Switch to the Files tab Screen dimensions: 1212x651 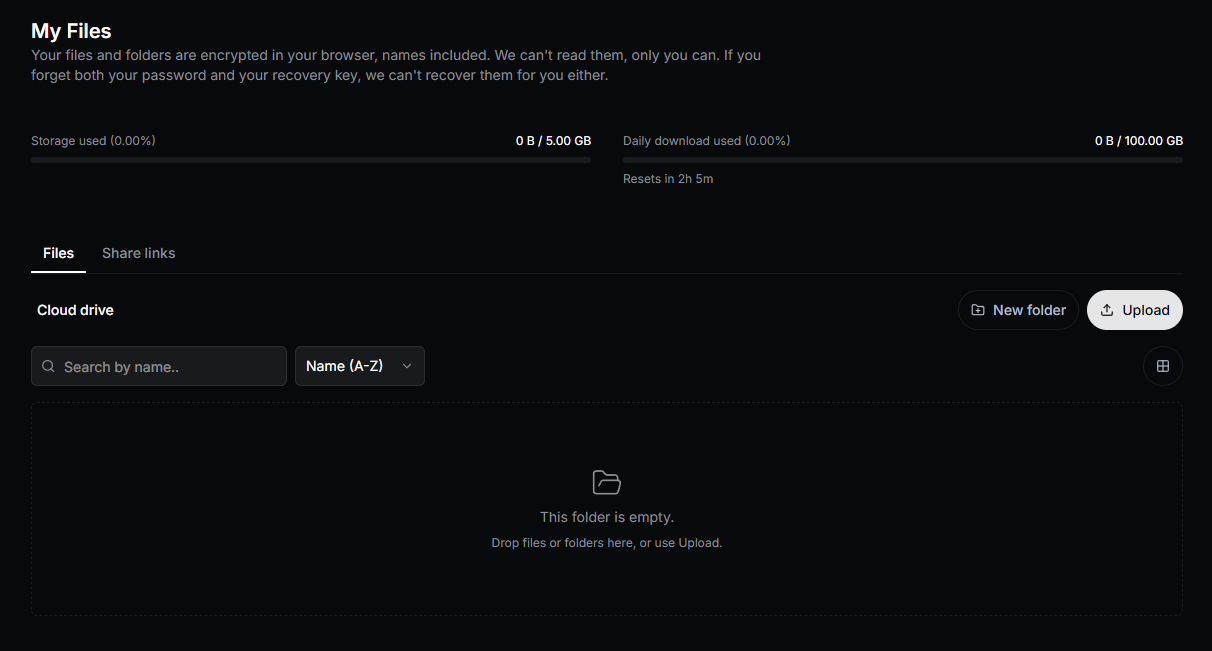[58, 253]
